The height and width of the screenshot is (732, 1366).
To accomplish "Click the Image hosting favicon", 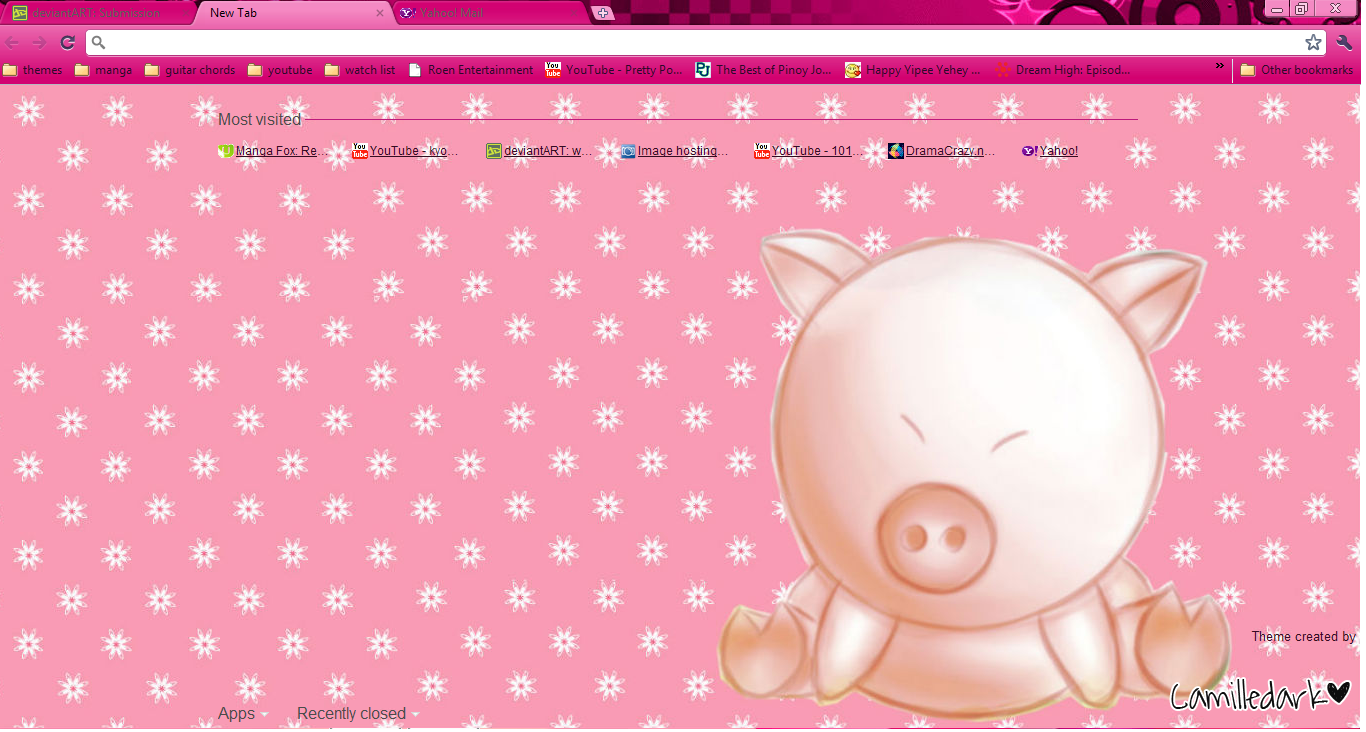I will coord(628,151).
